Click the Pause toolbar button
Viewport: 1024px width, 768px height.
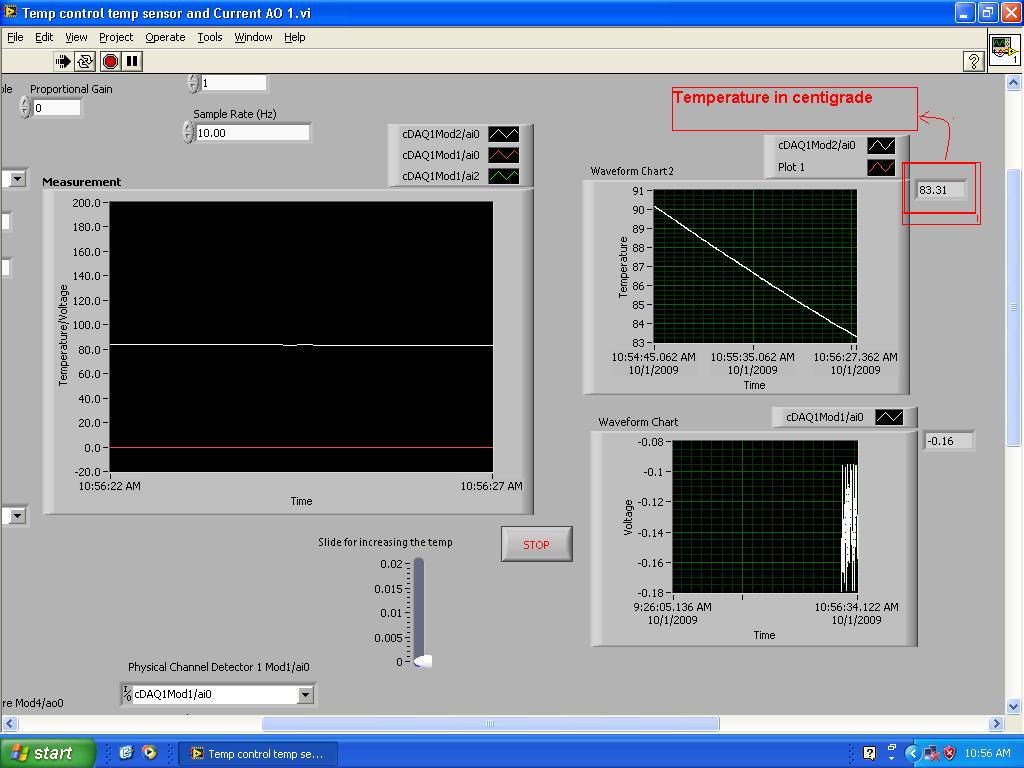[132, 61]
